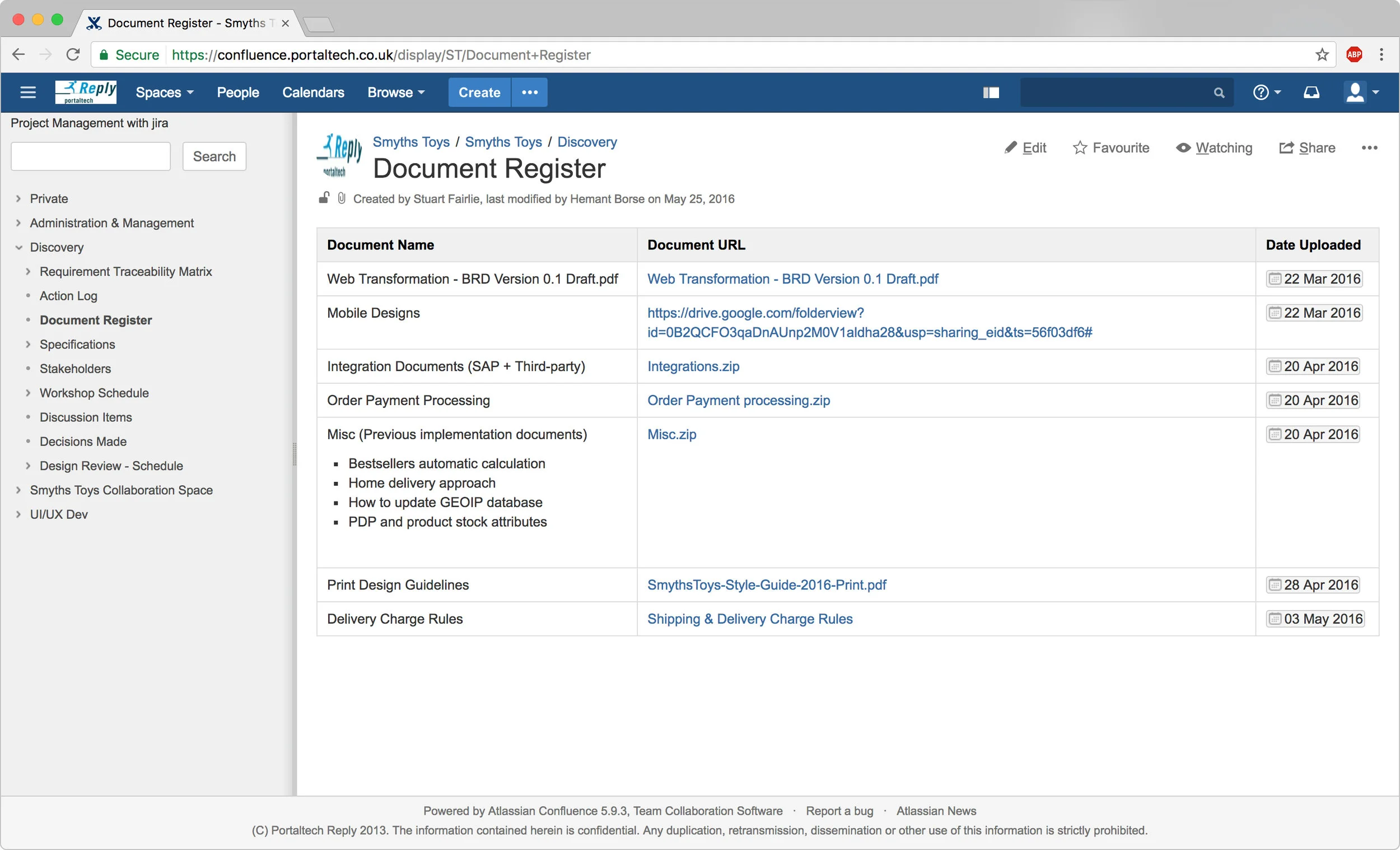The height and width of the screenshot is (850, 1400).
Task: Expand the Workshop Schedule tree node
Action: tap(28, 393)
